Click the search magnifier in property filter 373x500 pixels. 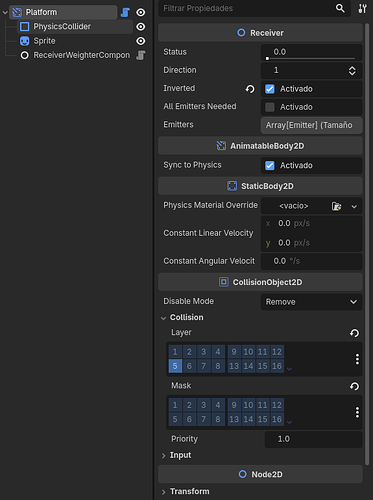point(340,8)
